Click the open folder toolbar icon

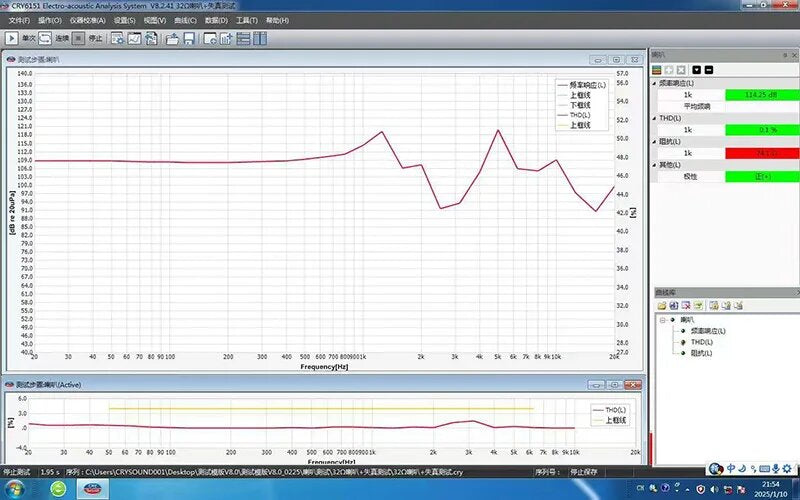coord(172,39)
